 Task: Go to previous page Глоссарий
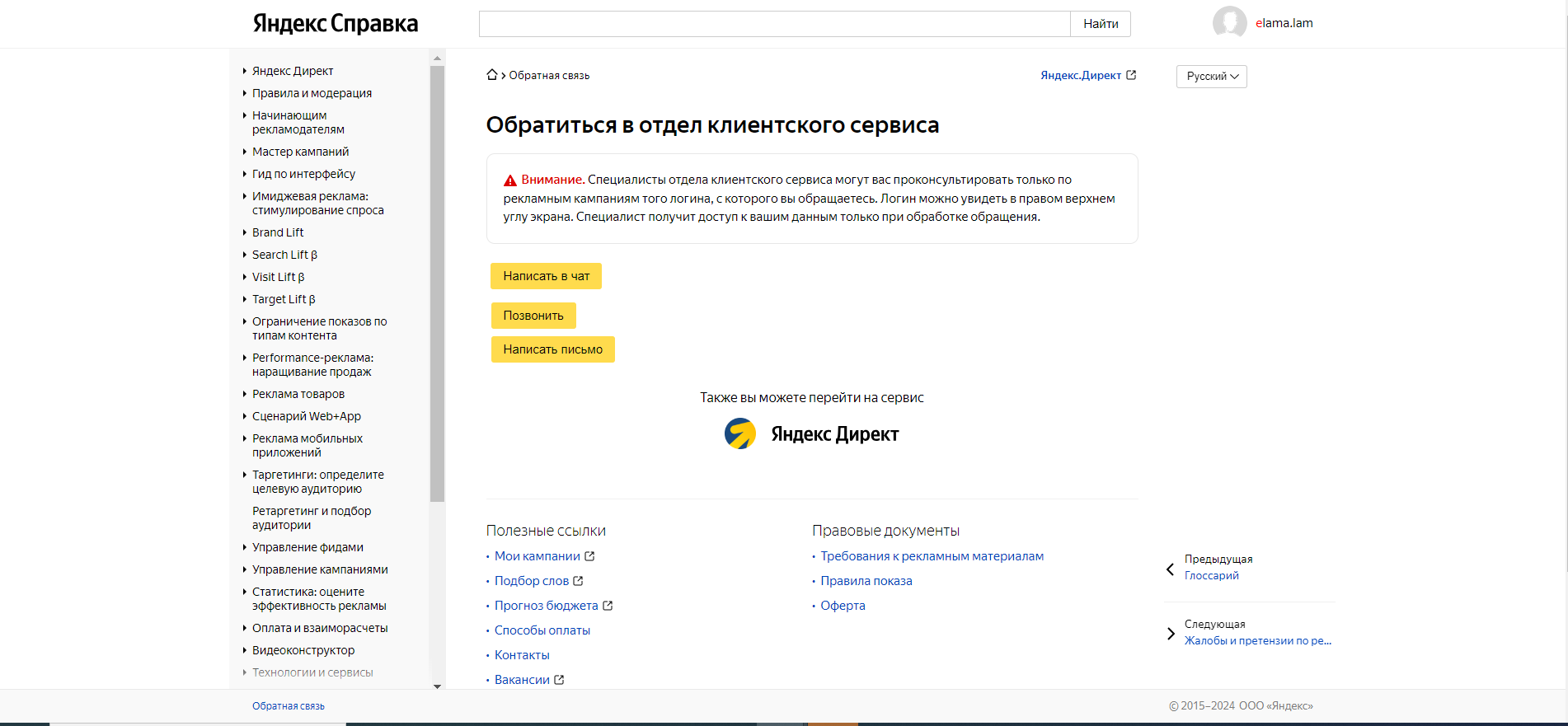1211,575
